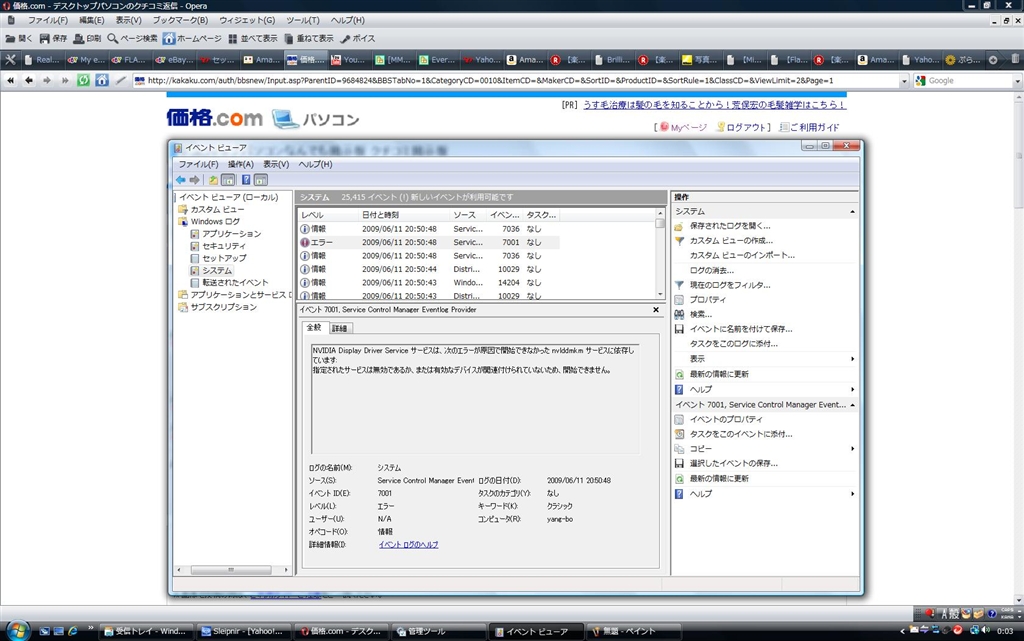This screenshot has height=641, width=1024.
Task: Click the save selected events disk icon
Action: tap(679, 463)
